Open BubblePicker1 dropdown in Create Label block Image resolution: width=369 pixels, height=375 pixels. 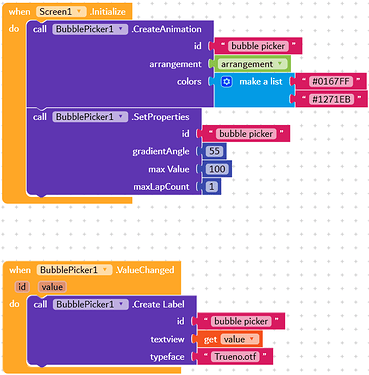(x=90, y=304)
